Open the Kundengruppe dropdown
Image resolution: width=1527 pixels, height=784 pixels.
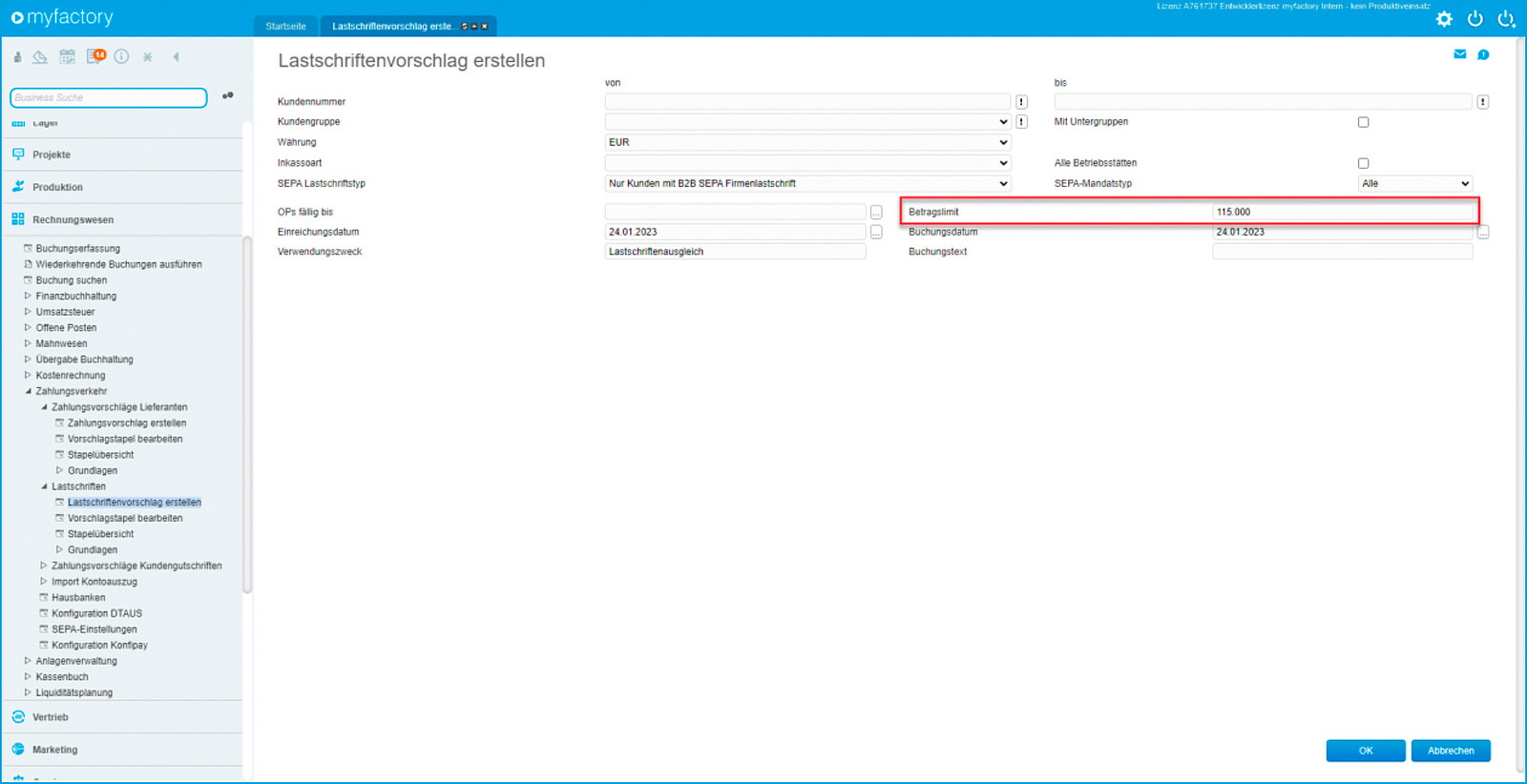point(807,122)
